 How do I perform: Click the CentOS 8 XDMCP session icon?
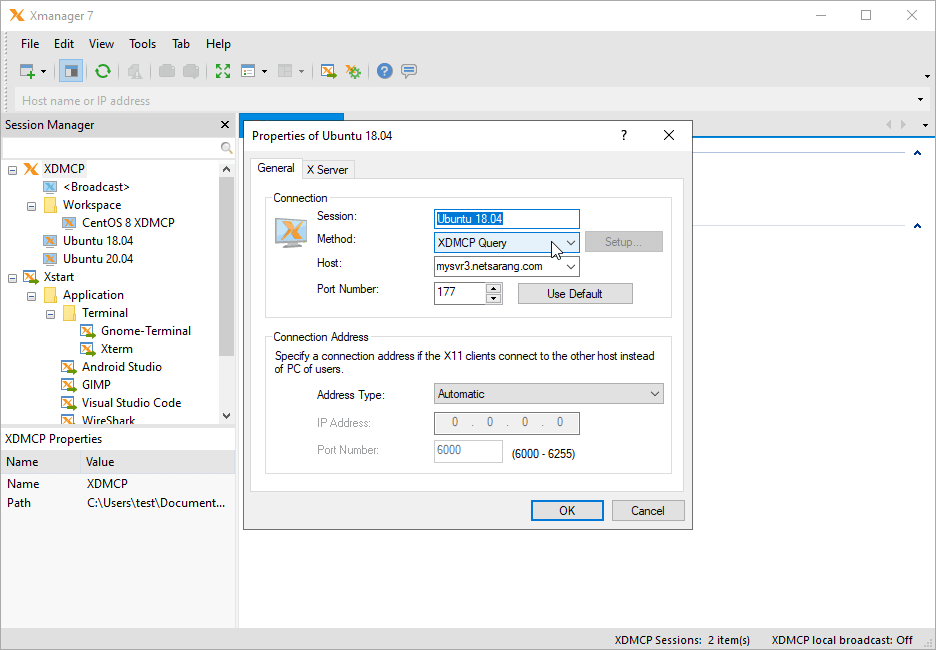[69, 223]
